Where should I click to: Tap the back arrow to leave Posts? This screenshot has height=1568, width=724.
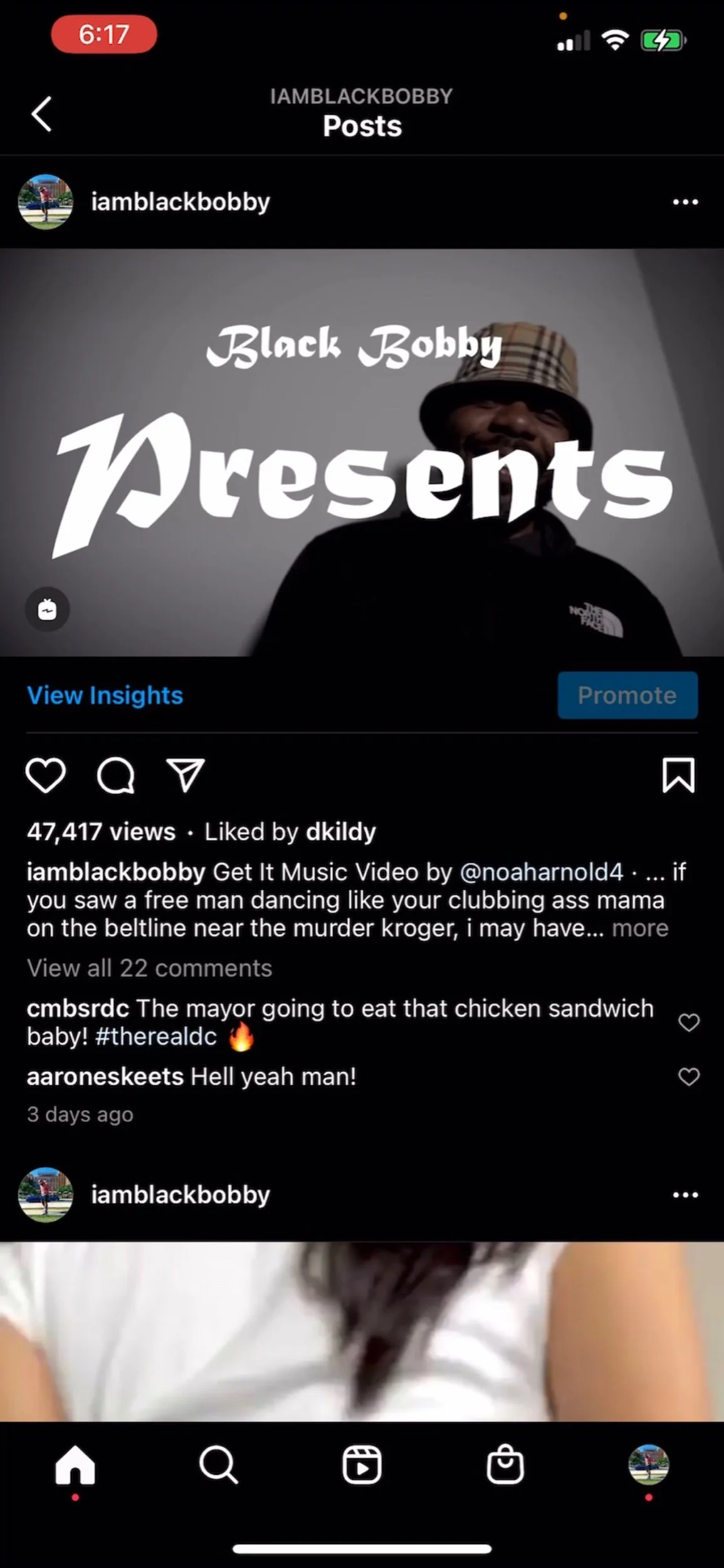pyautogui.click(x=42, y=114)
